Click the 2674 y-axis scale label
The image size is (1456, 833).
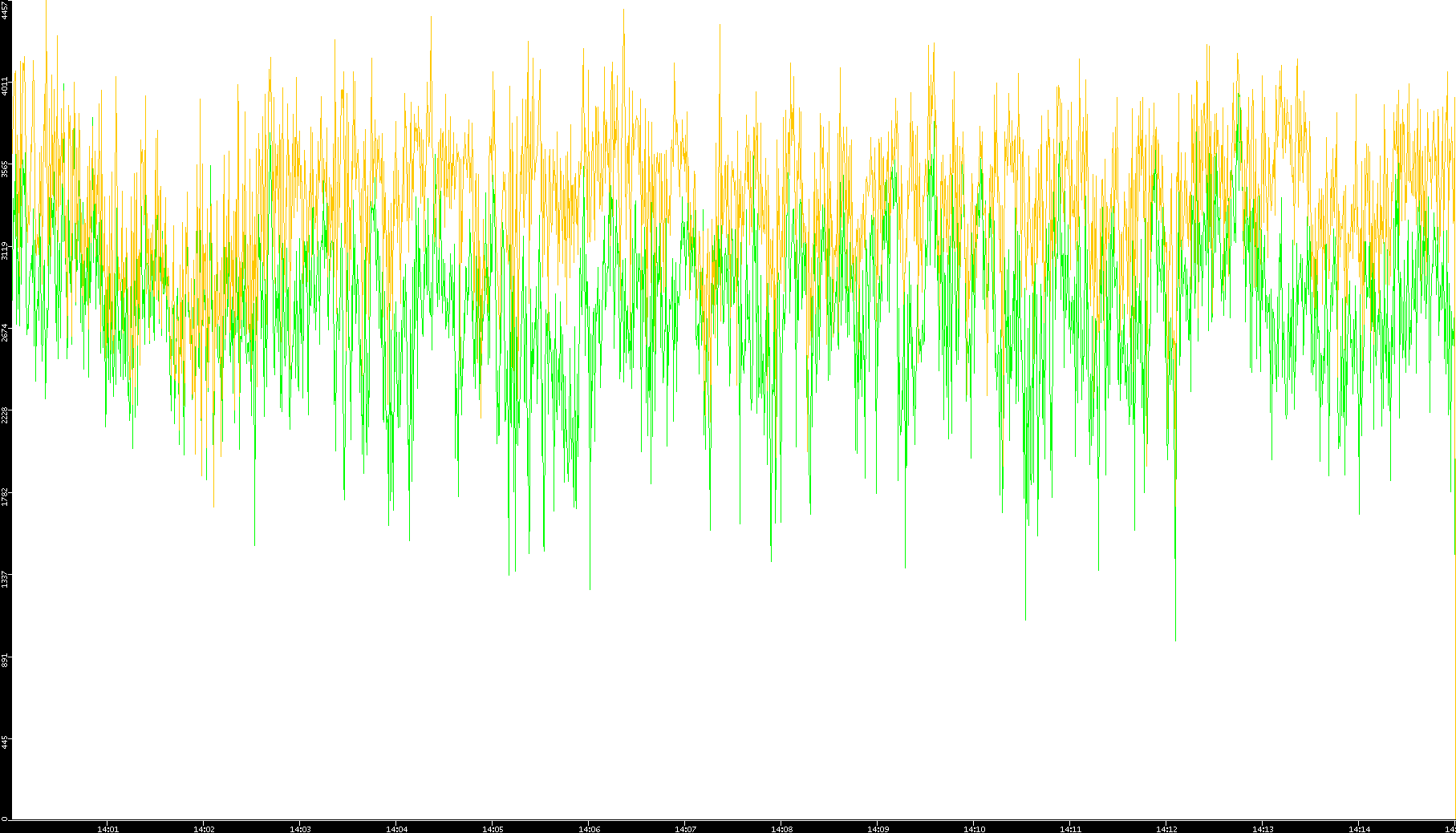[5, 332]
